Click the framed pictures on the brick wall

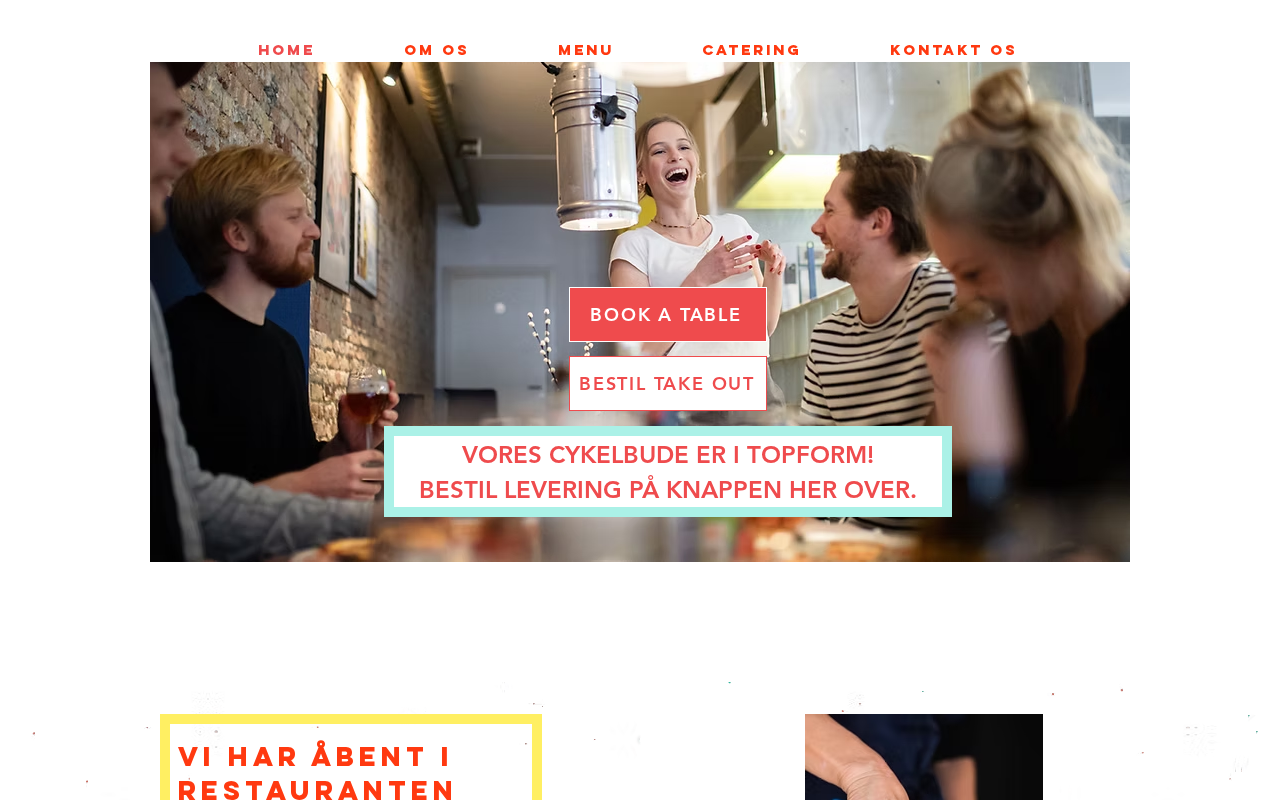pos(348,190)
